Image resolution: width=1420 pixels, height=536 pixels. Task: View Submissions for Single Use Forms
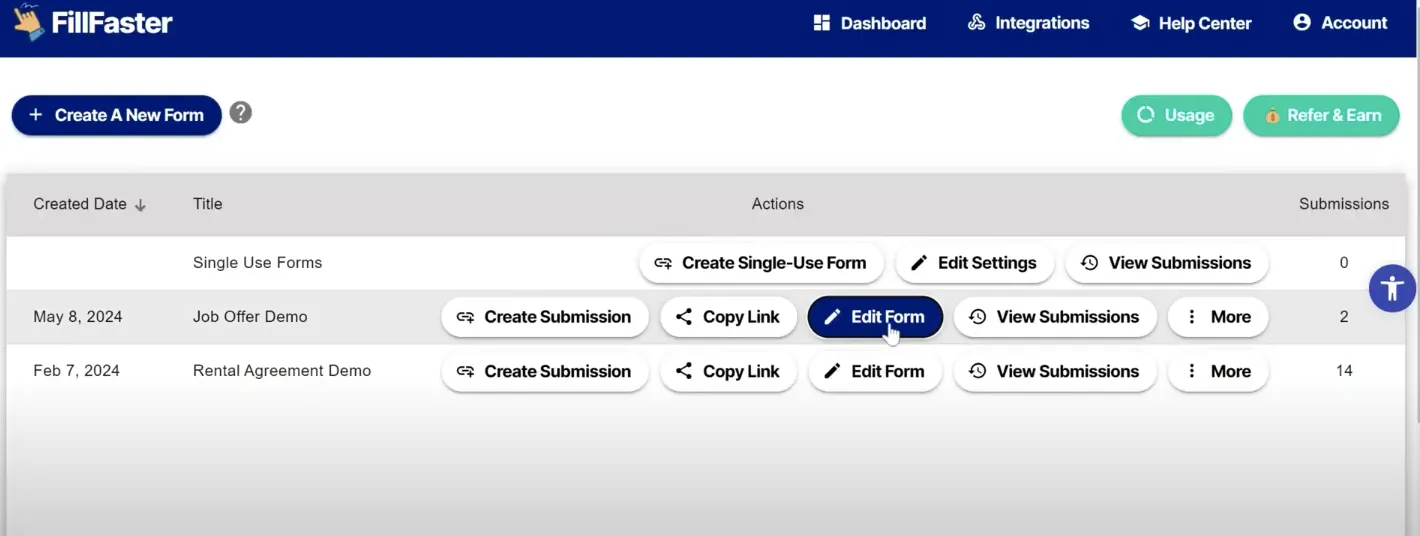tap(1167, 263)
